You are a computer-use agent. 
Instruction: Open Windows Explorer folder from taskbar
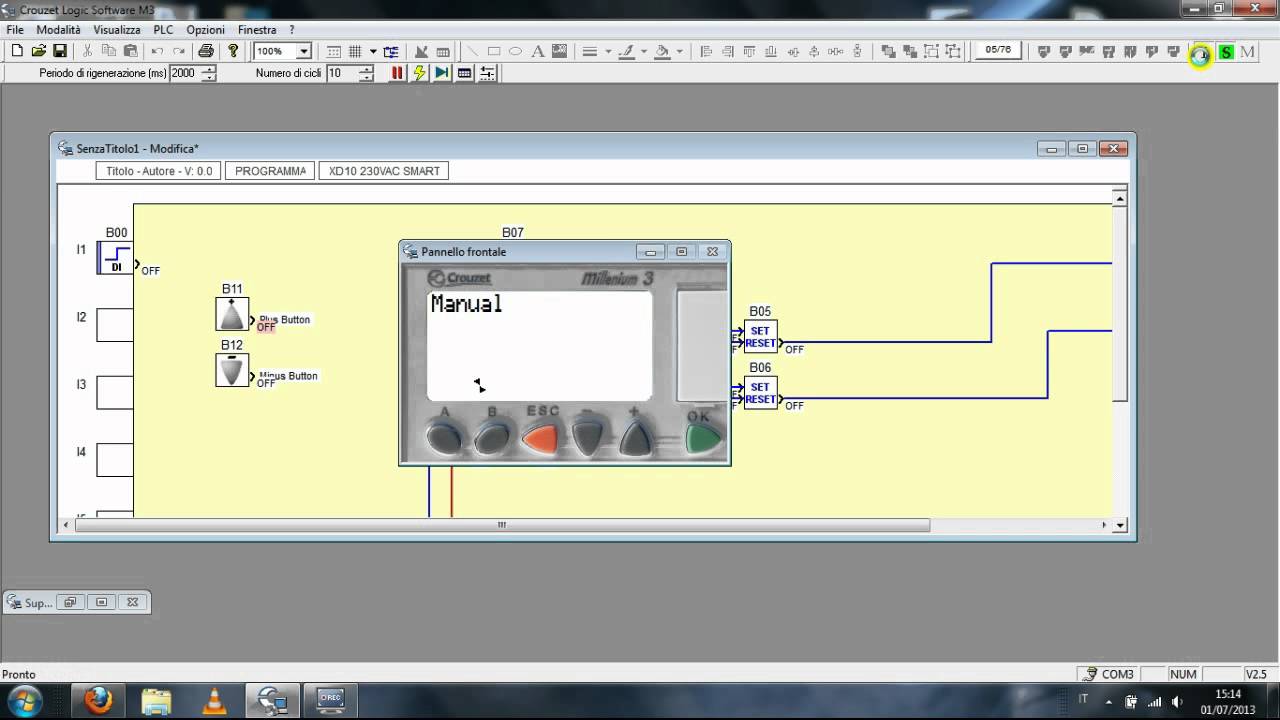point(156,700)
